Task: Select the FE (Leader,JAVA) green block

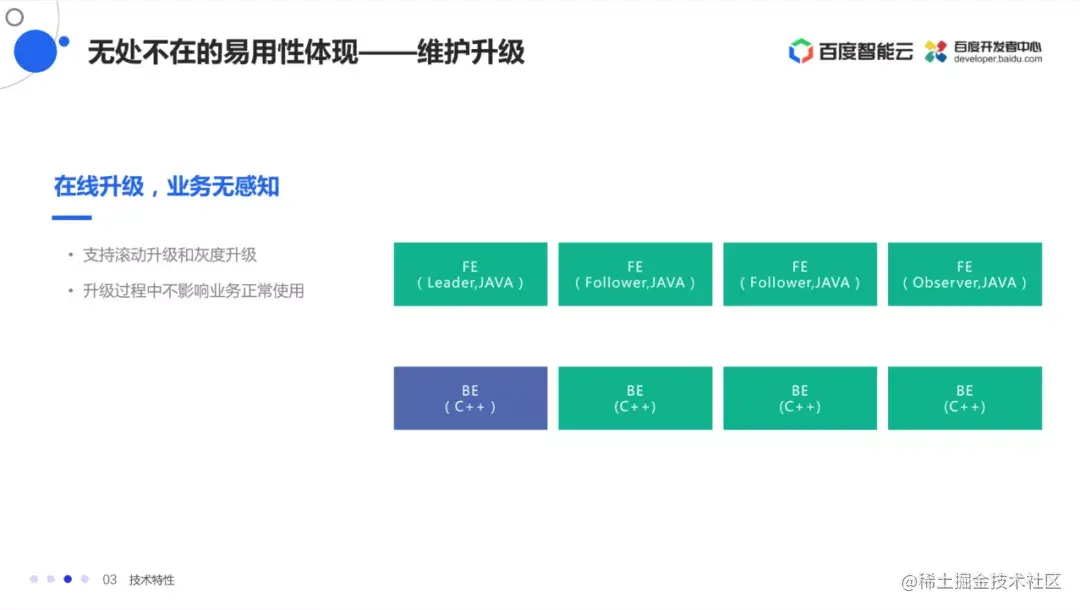Action: pos(470,274)
